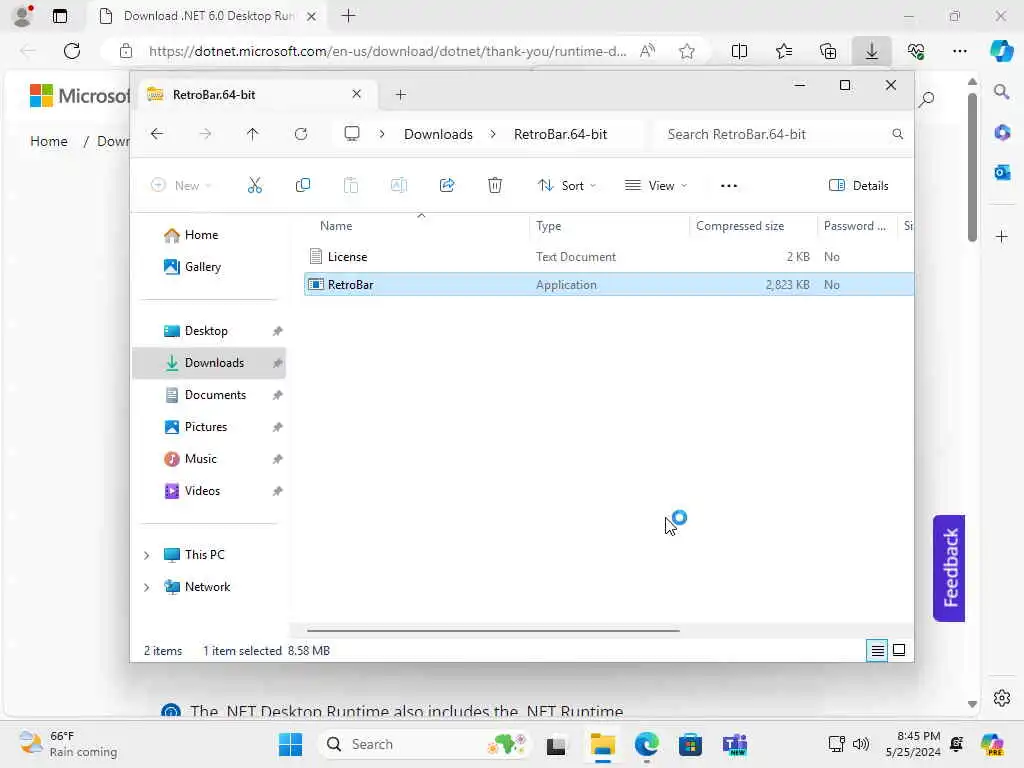Open View dropdown in Explorer toolbar
This screenshot has width=1024, height=768.
[656, 185]
